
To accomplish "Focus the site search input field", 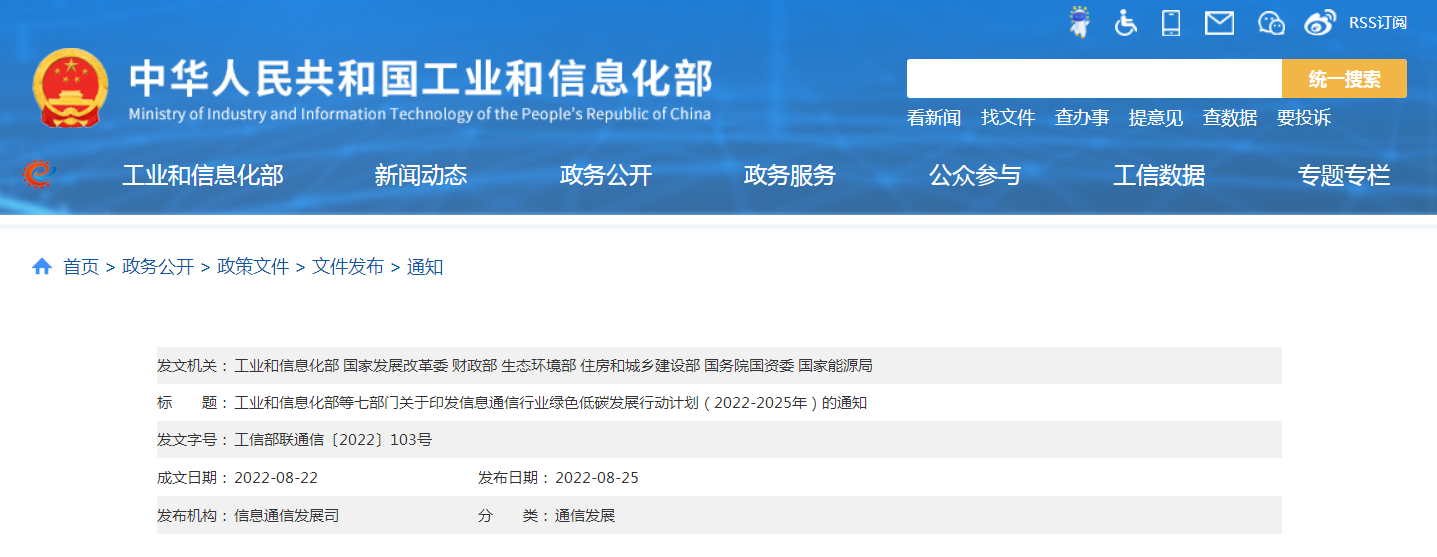I will tap(1094, 79).
